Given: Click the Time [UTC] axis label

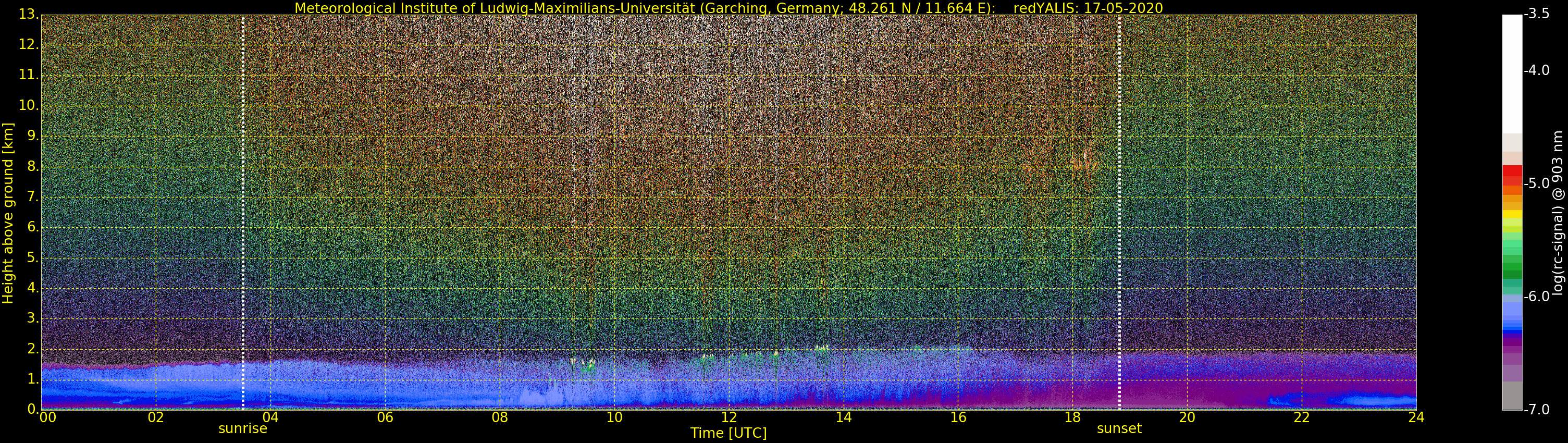Looking at the screenshot, I should [728, 433].
